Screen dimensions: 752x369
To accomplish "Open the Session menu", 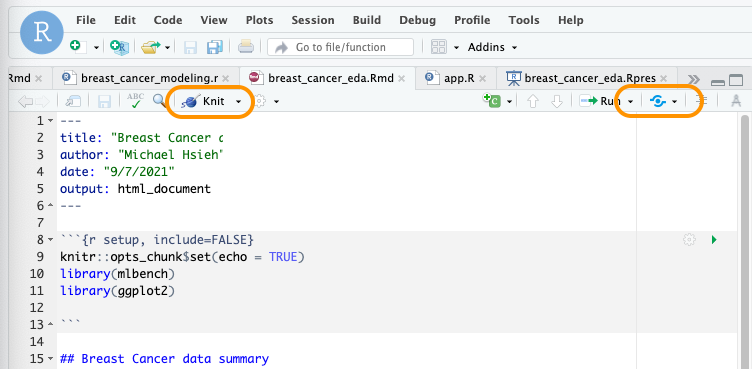I will pos(313,20).
